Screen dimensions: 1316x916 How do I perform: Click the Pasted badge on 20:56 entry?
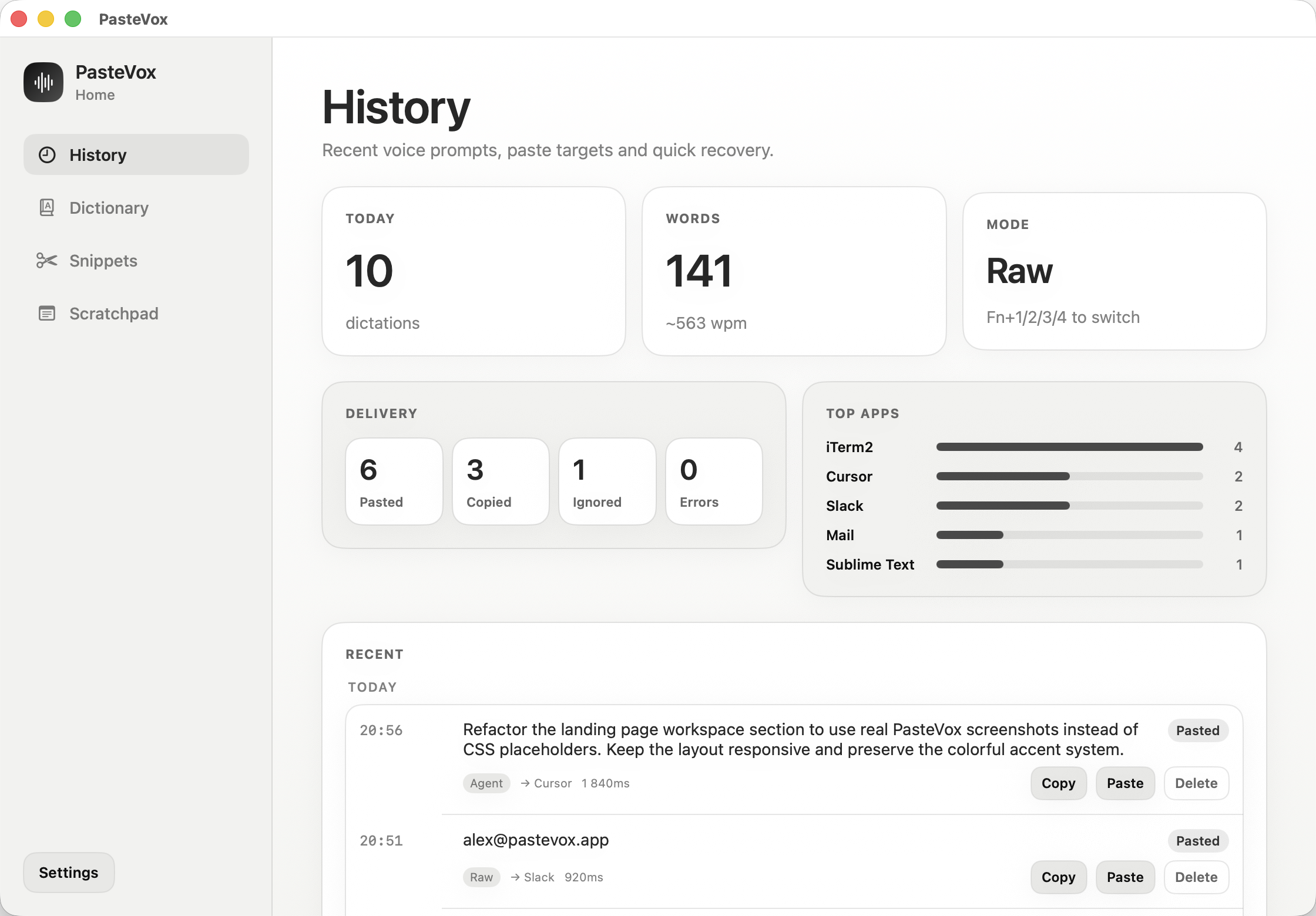(1198, 730)
